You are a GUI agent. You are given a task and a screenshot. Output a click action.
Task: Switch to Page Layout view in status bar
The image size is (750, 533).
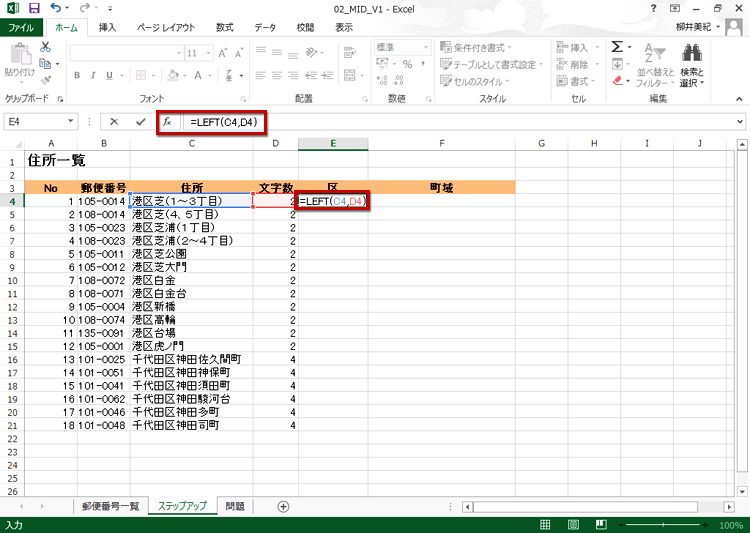[x=574, y=525]
